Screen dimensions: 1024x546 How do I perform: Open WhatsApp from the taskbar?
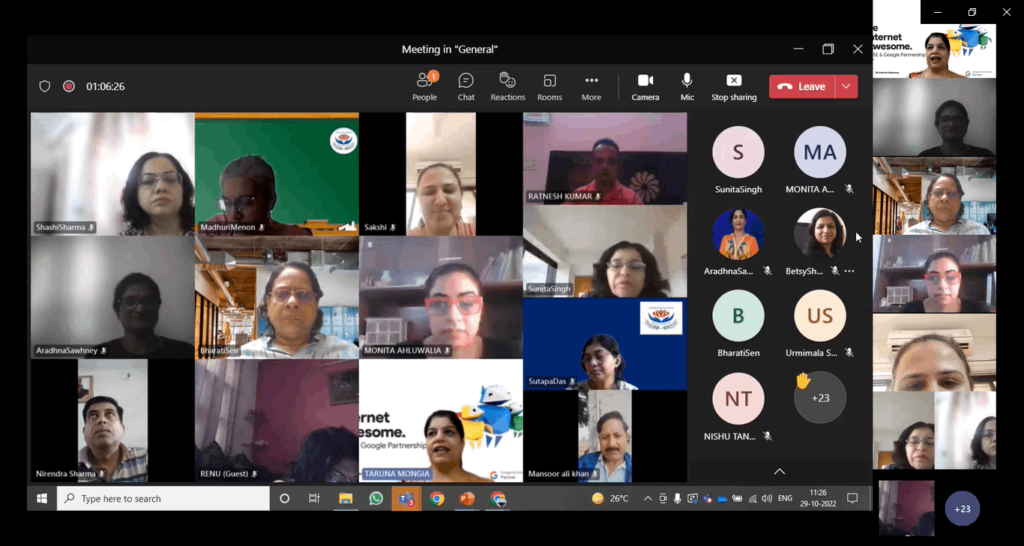click(376, 498)
